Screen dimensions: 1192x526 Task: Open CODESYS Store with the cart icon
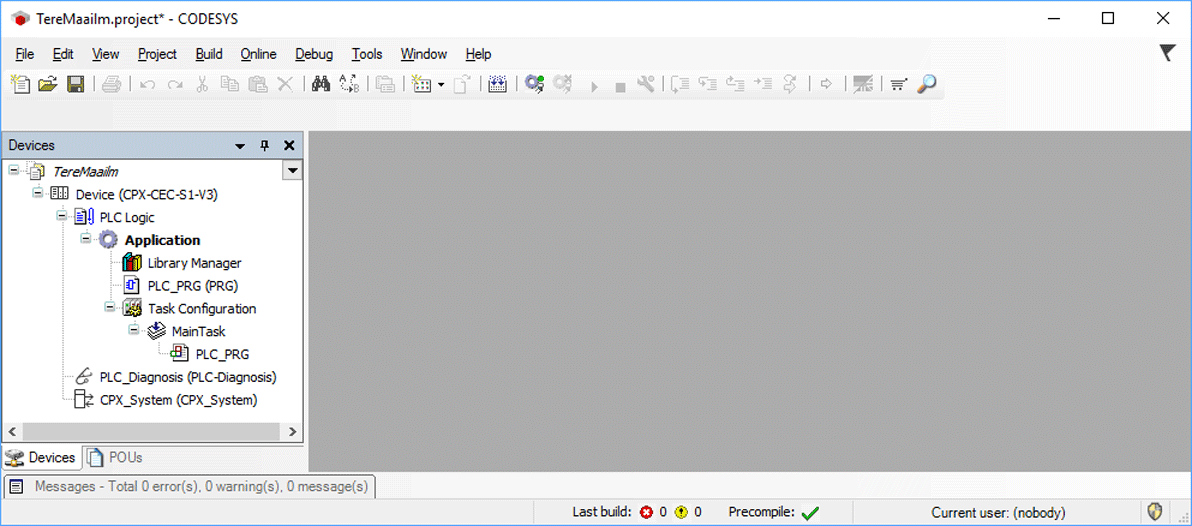(x=899, y=84)
